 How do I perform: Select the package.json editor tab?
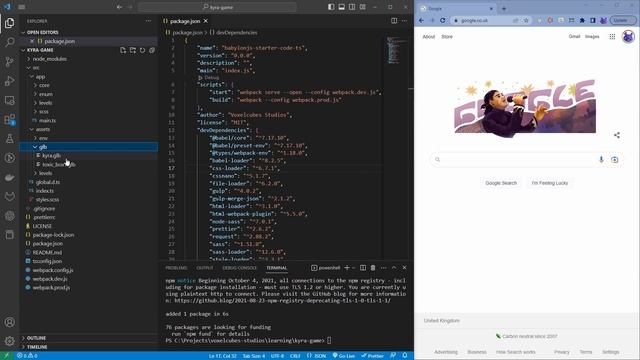(x=185, y=21)
